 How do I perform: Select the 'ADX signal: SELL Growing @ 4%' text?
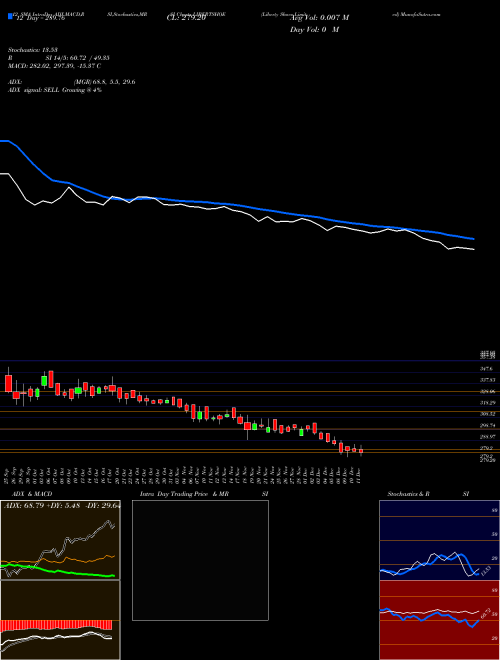click(55, 90)
